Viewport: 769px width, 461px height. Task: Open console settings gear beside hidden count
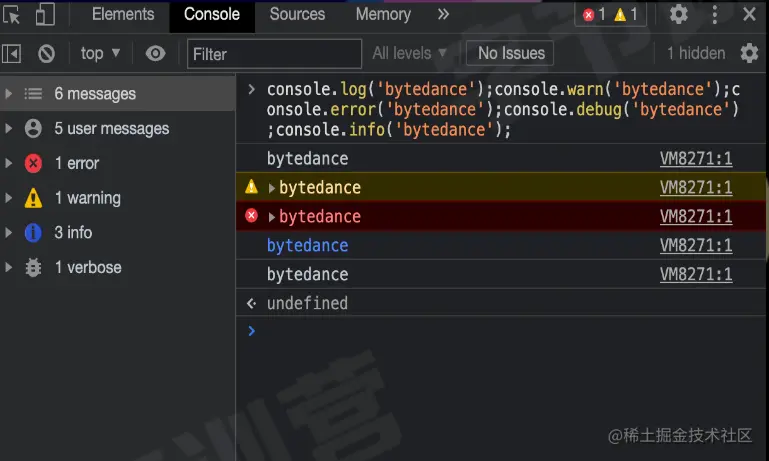pos(749,53)
